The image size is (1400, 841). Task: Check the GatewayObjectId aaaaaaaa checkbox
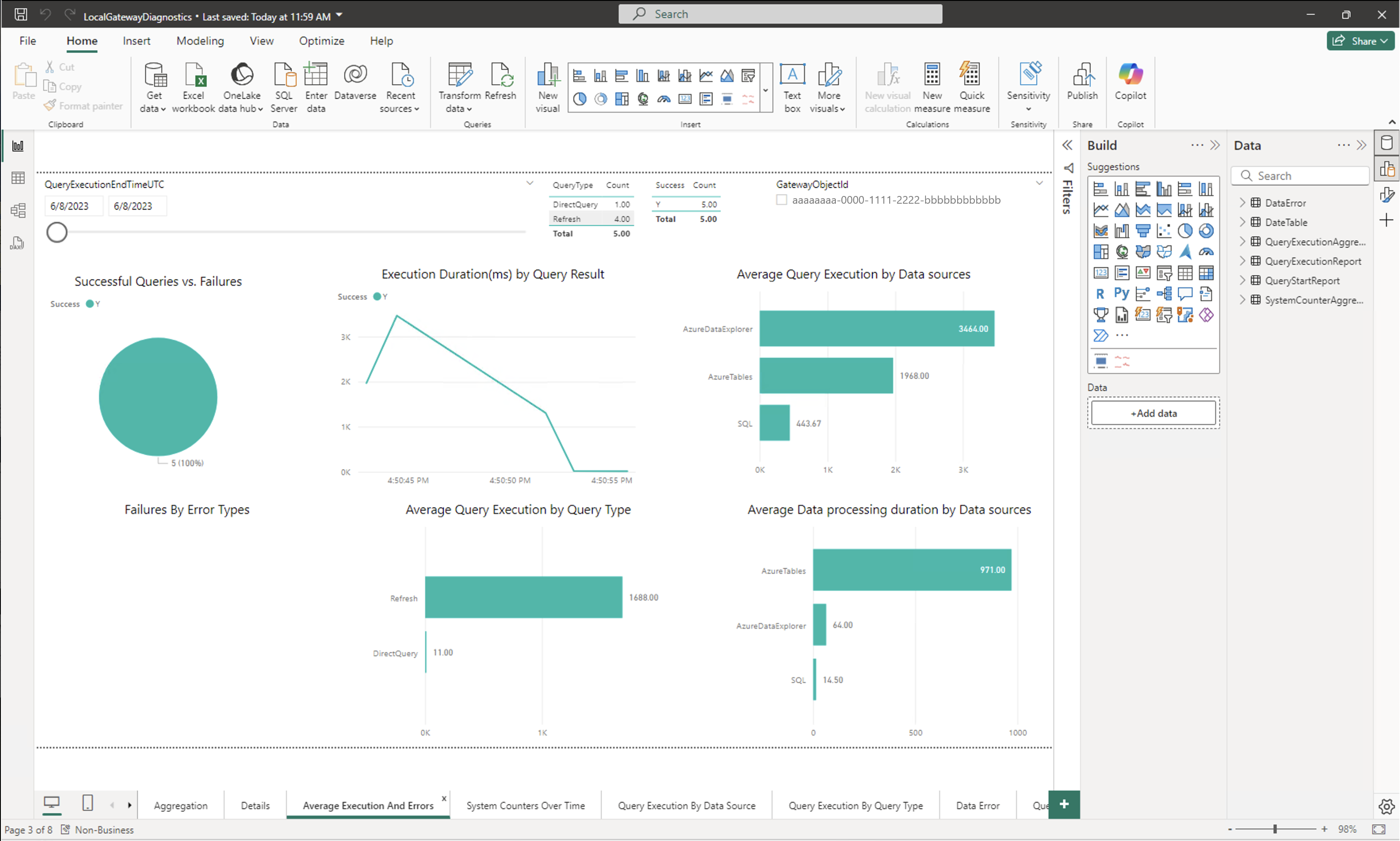[782, 200]
